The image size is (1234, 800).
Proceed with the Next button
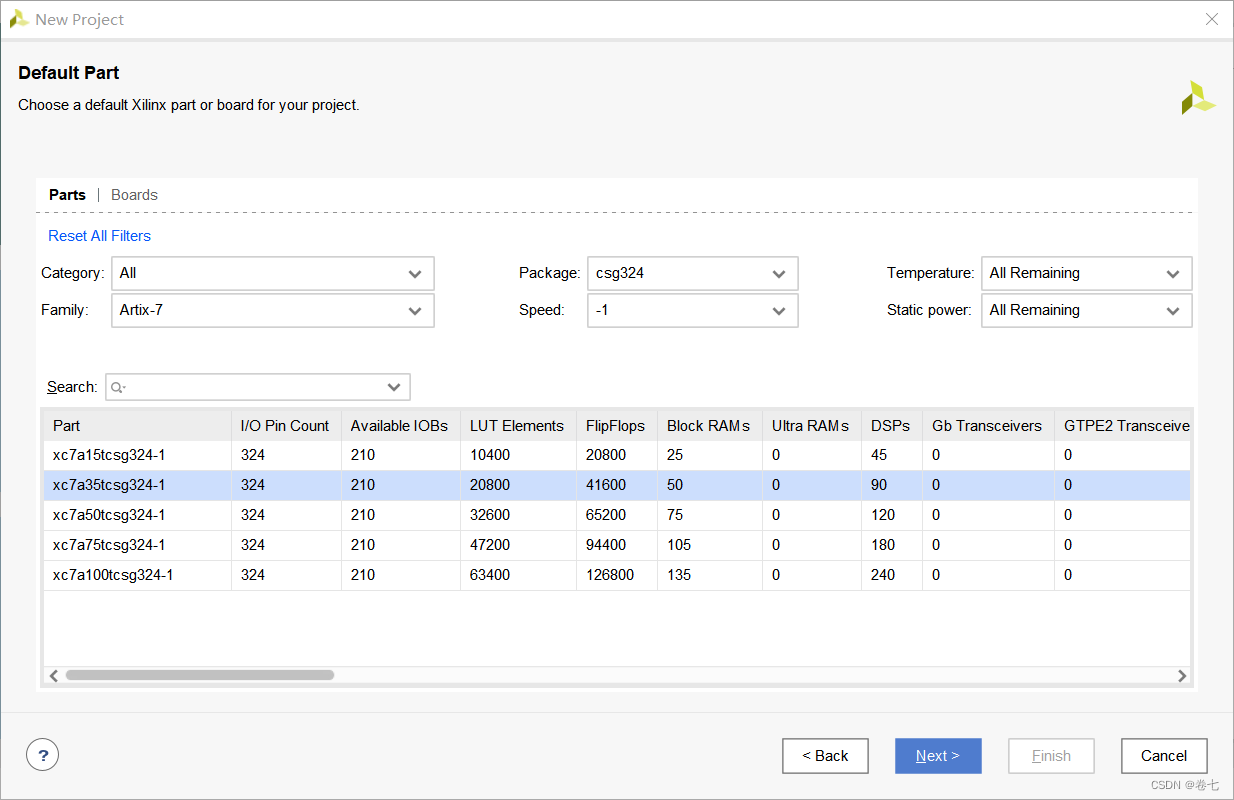(x=938, y=756)
